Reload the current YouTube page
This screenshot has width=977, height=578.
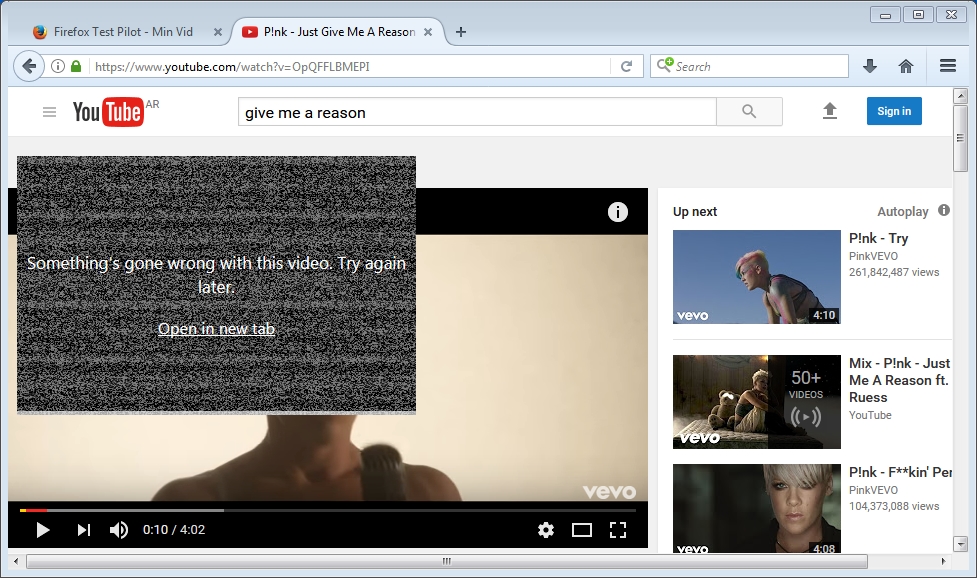tap(627, 66)
